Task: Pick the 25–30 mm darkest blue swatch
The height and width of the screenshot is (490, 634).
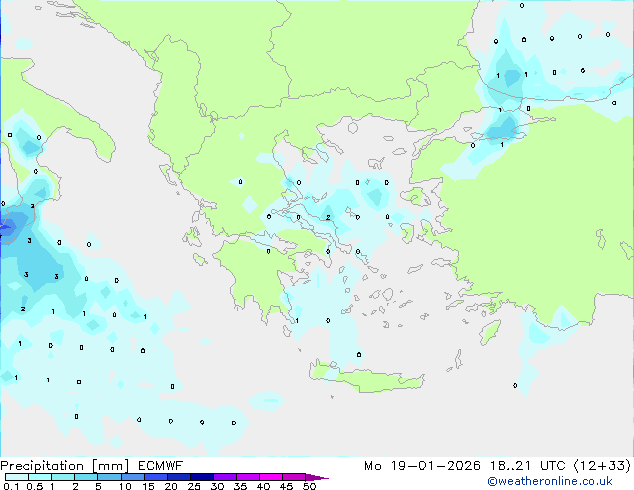Action: click(x=202, y=477)
